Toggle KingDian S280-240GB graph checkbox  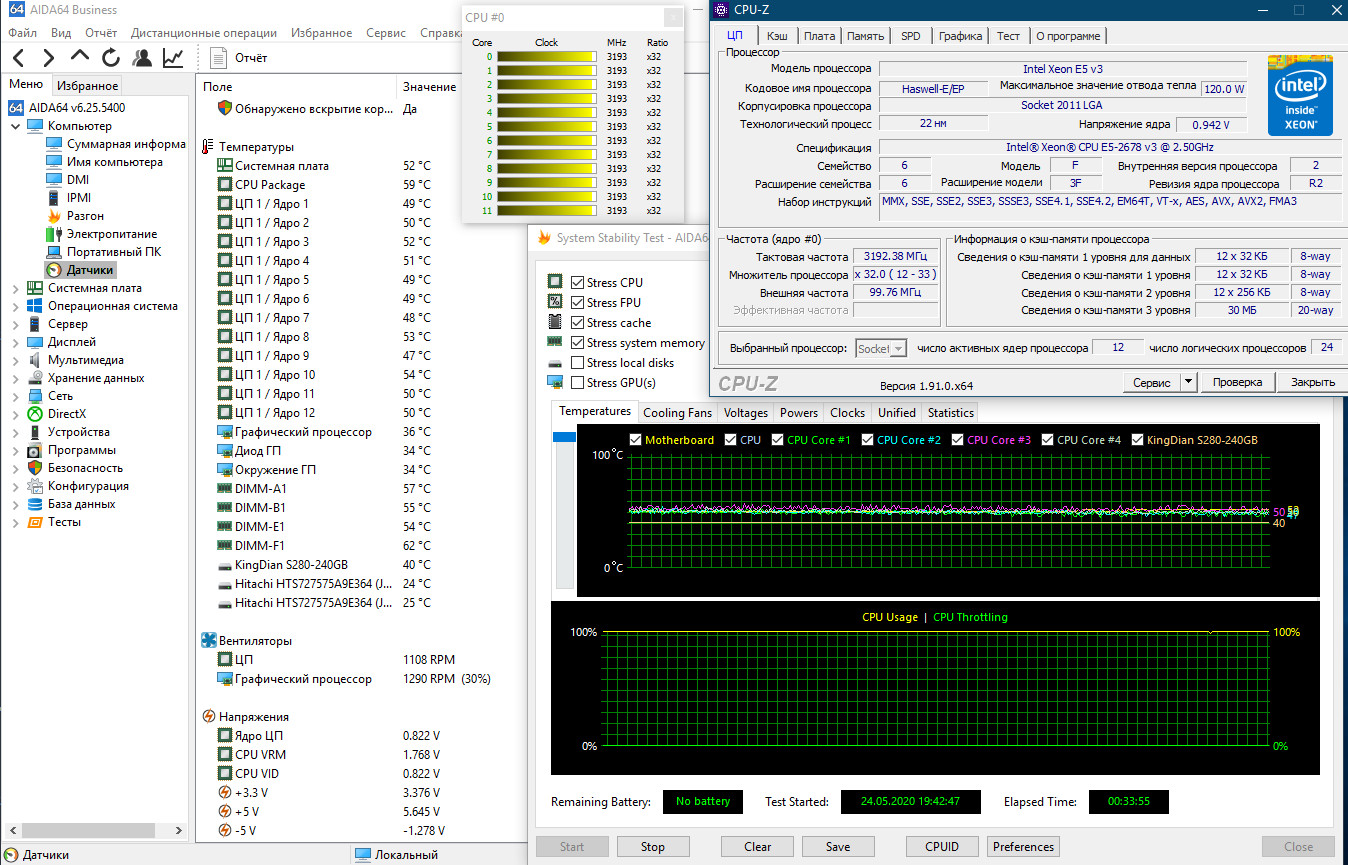[x=1138, y=440]
